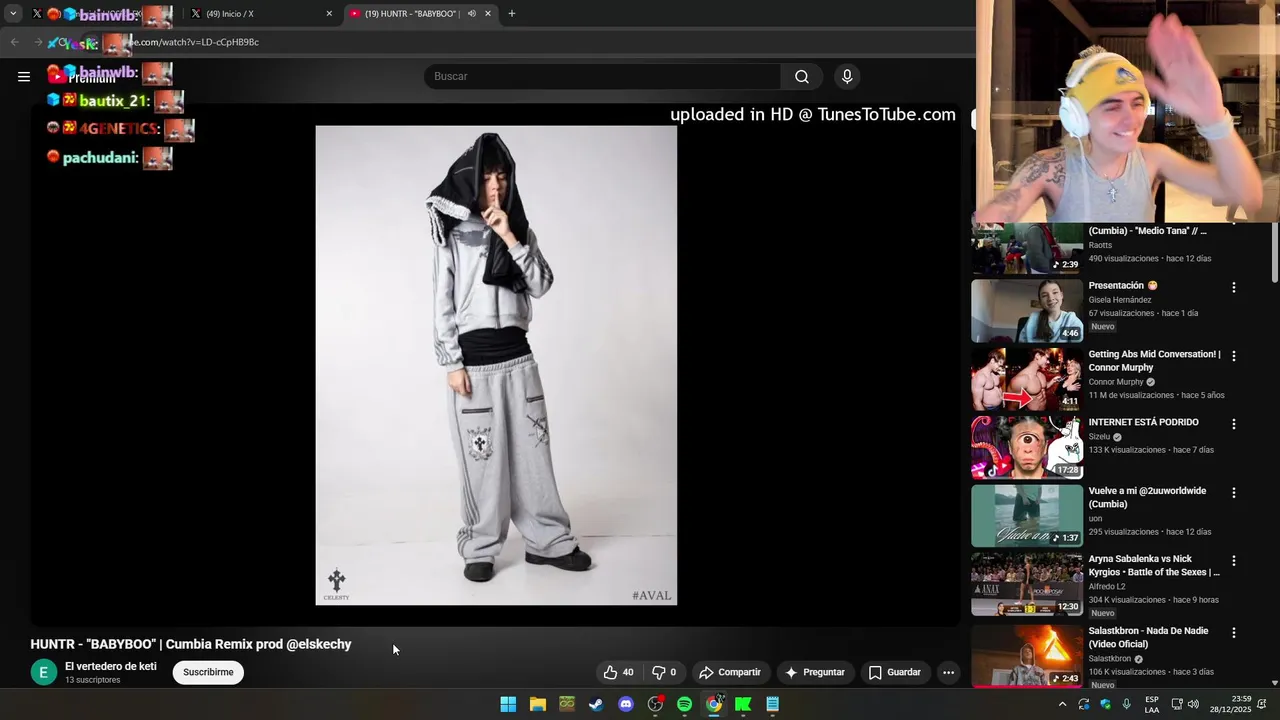This screenshot has height=720, width=1280.
Task: Click the page vertical scrollbar
Action: click(x=1274, y=252)
